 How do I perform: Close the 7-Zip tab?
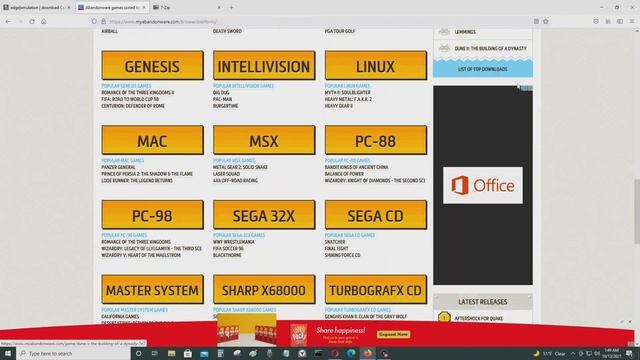(x=219, y=7)
